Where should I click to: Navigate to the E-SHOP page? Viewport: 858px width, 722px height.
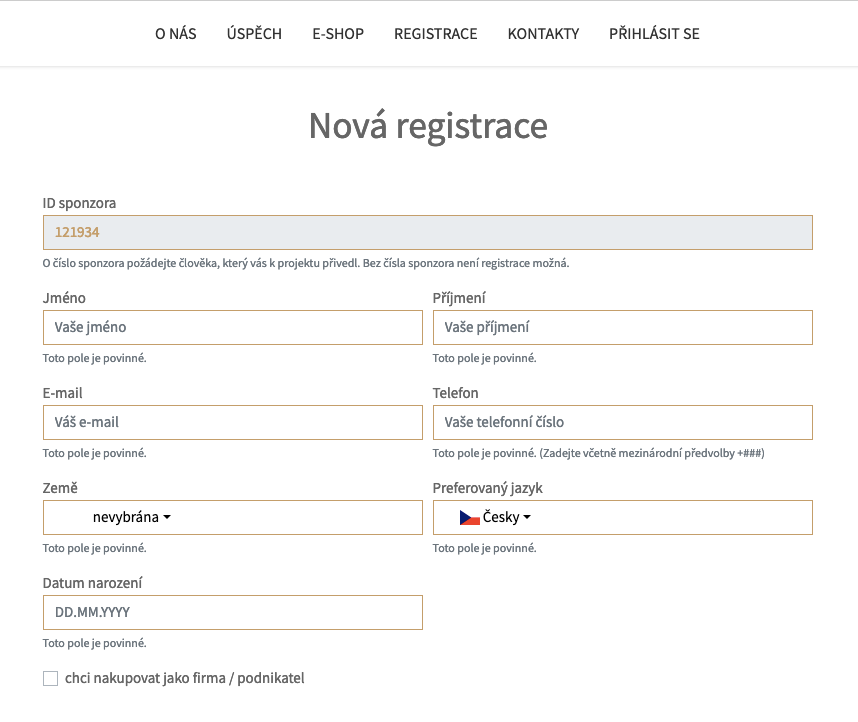point(338,34)
